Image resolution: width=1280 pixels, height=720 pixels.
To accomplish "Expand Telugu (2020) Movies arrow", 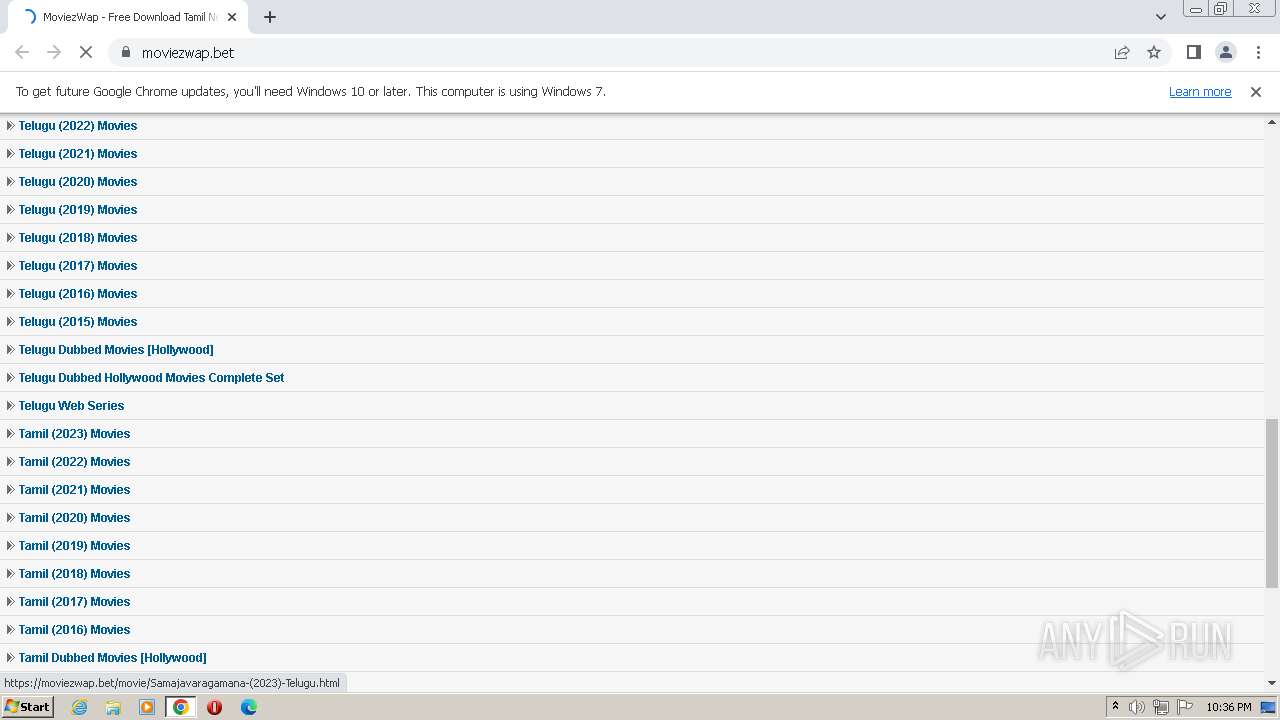I will (10, 182).
